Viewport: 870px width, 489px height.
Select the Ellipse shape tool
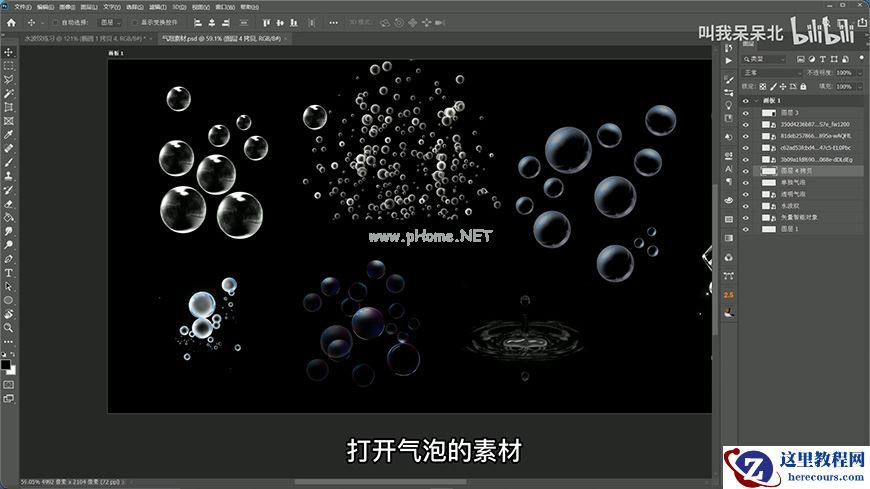pos(9,300)
